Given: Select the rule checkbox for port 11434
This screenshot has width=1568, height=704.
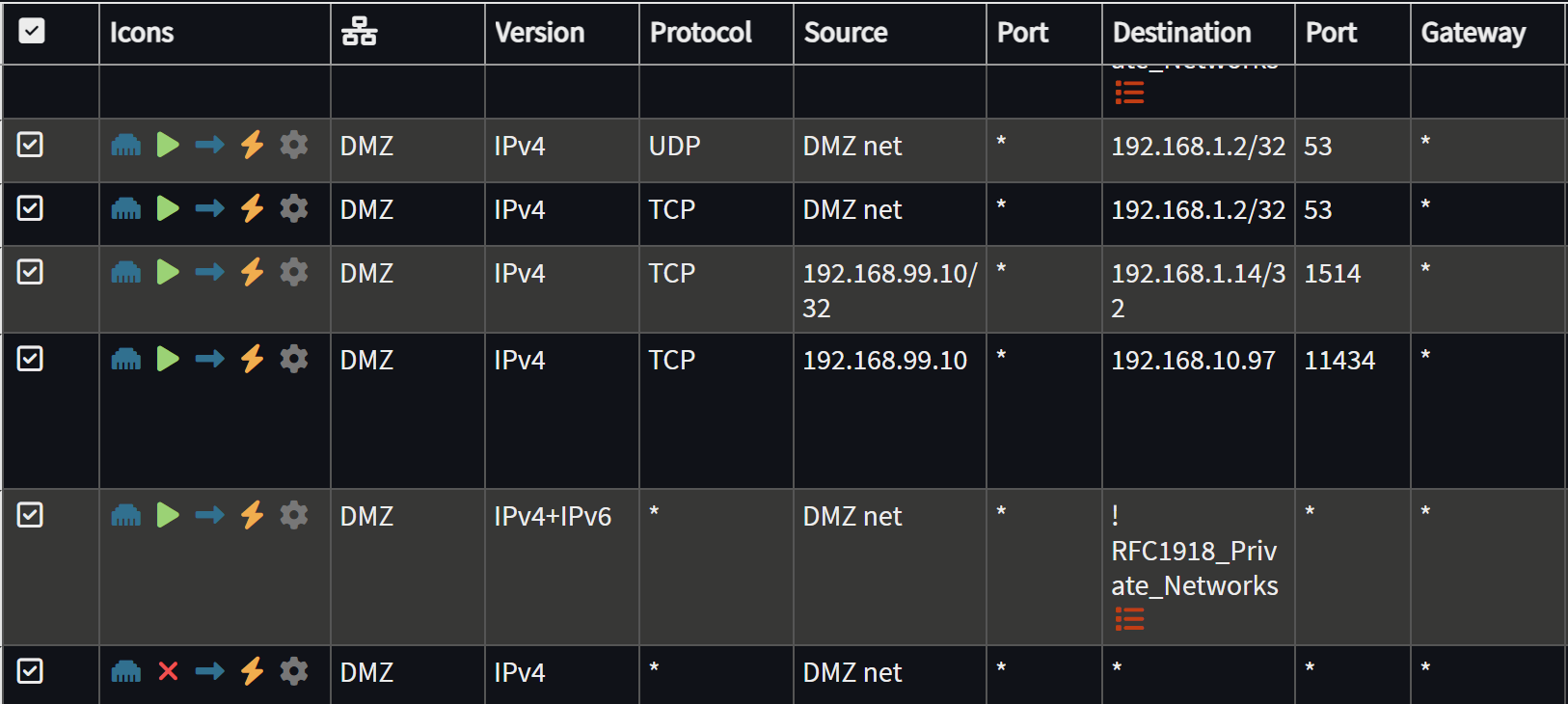Looking at the screenshot, I should 30,358.
